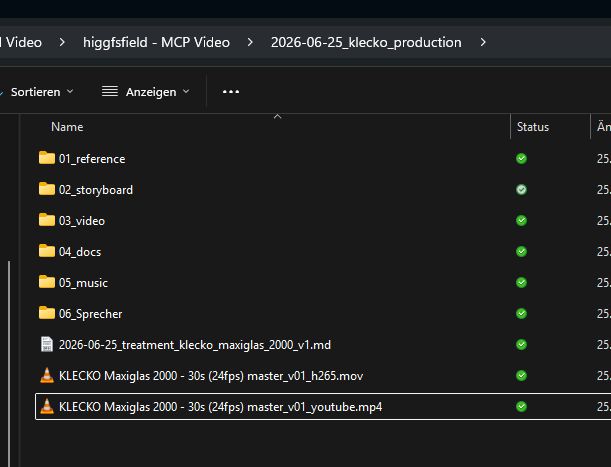Navigate to higgfsfield - MCP Video breadcrumb
Screen dimensions: 611x467
coord(156,42)
